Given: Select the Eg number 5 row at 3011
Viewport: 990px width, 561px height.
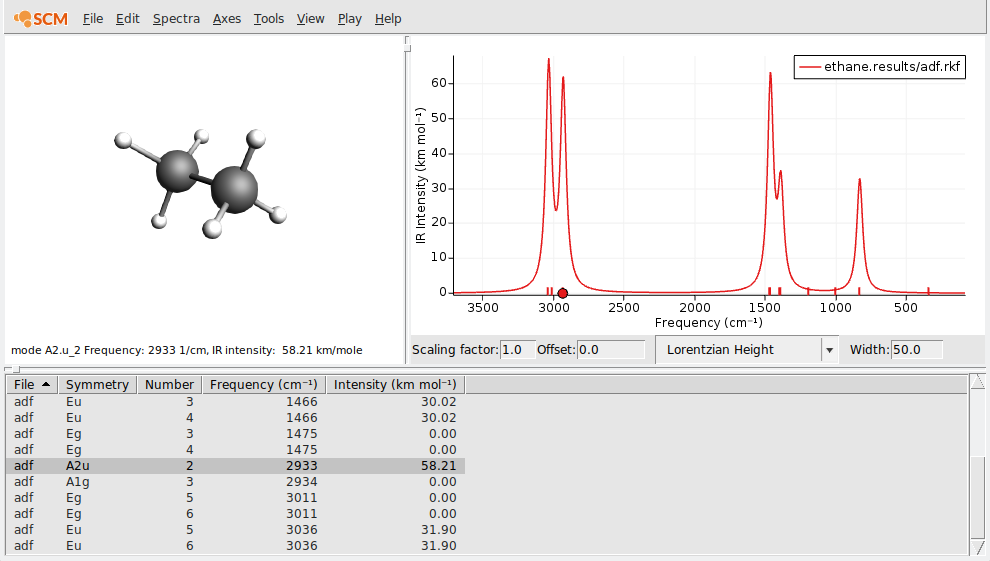Looking at the screenshot, I should pos(236,497).
